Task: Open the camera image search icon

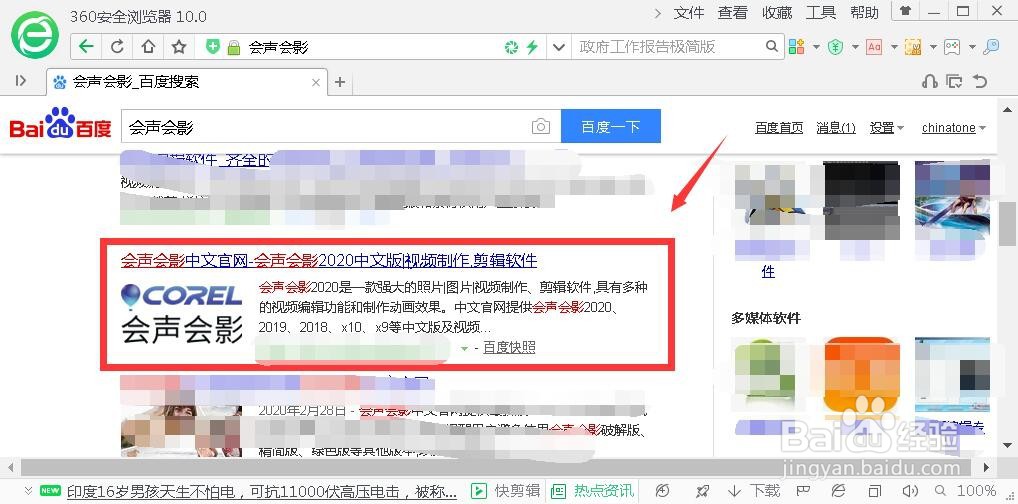Action: (x=541, y=127)
